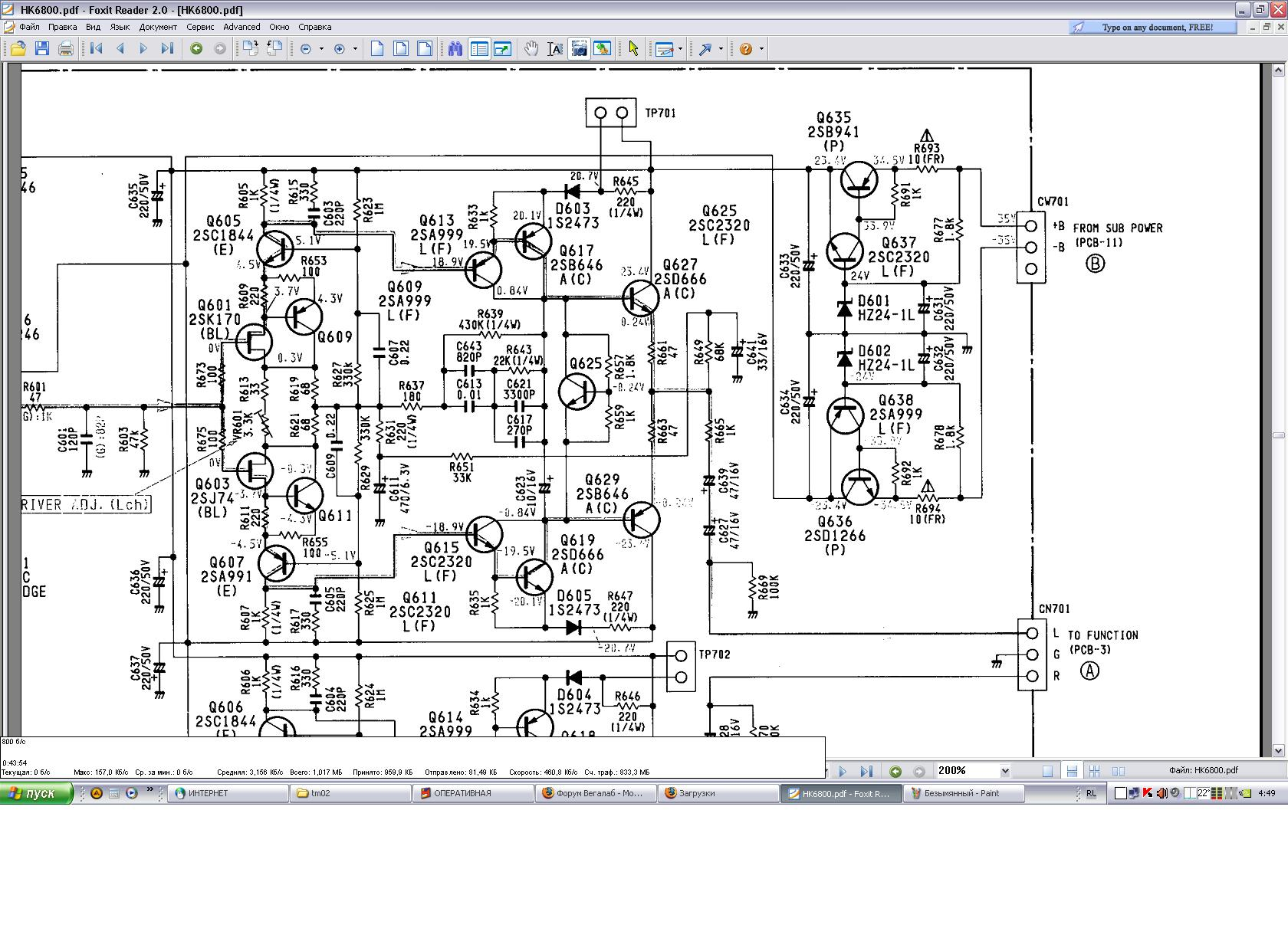Click the vertical scrollbar down arrow
The width and height of the screenshot is (1288, 938).
coord(1279,751)
